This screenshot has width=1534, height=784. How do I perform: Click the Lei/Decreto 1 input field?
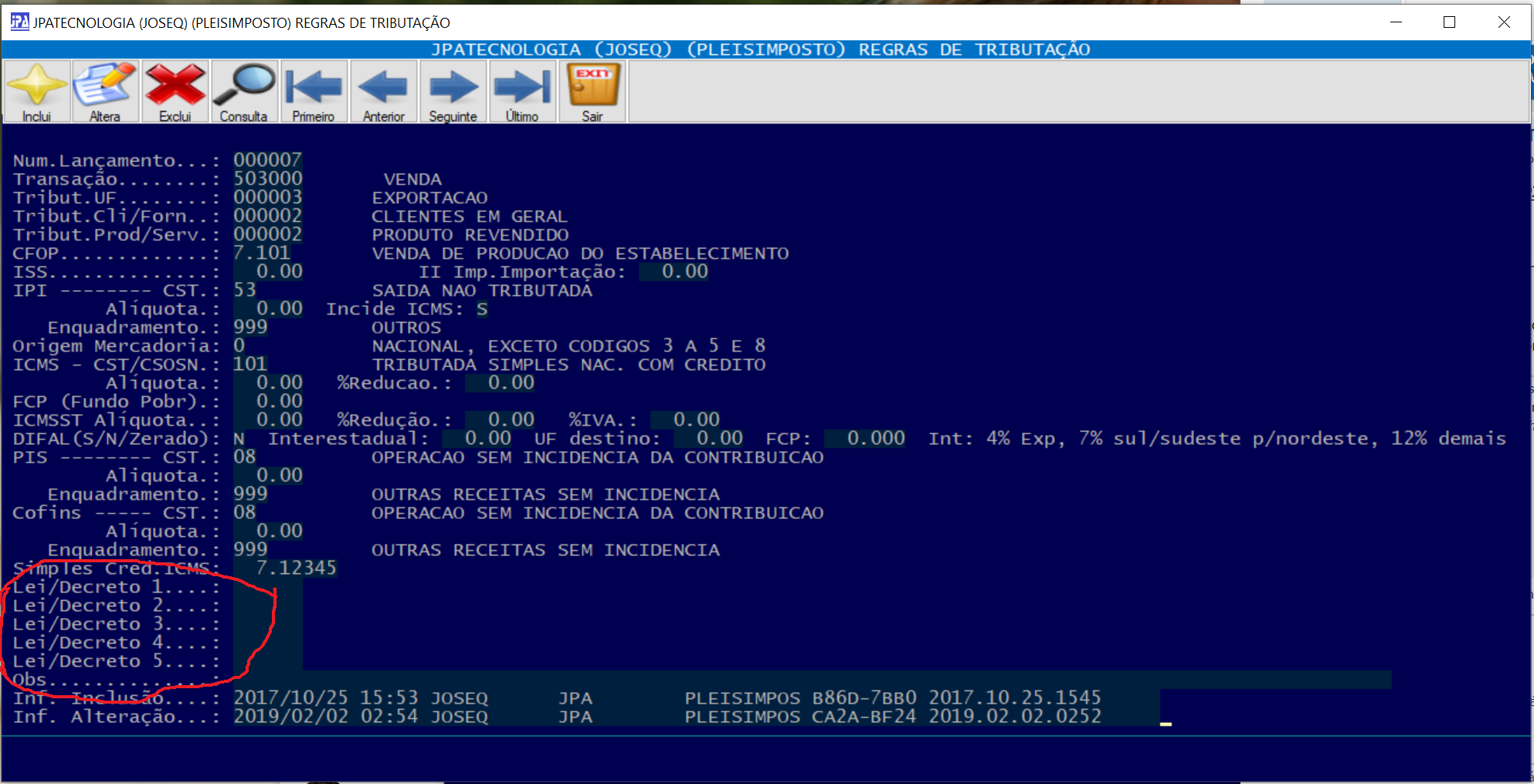tap(268, 587)
